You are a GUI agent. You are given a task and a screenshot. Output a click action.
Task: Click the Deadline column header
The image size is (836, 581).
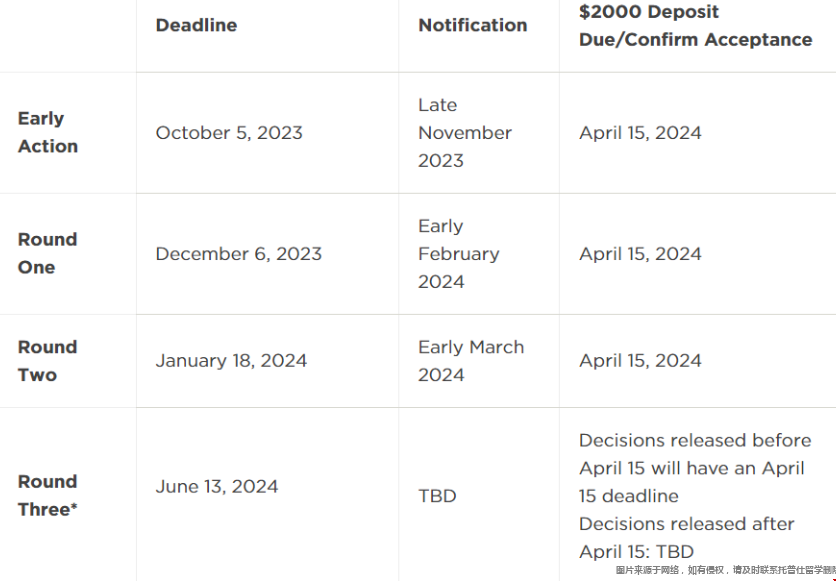[x=196, y=25]
